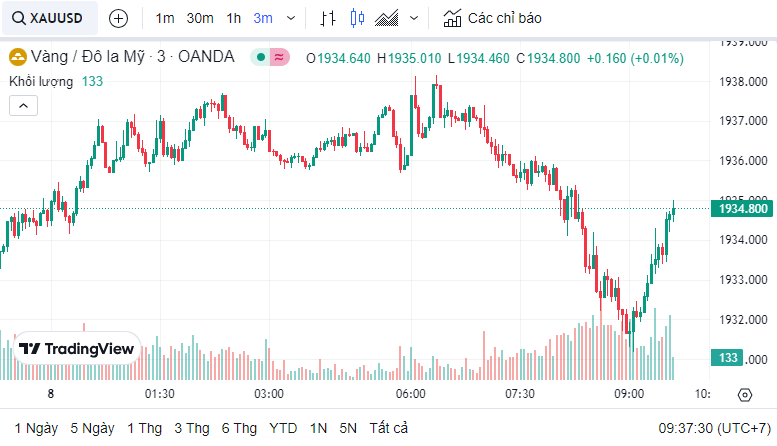Click the 1934.800 current price label
Image resolution: width=777 pixels, height=446 pixels.
coord(742,209)
